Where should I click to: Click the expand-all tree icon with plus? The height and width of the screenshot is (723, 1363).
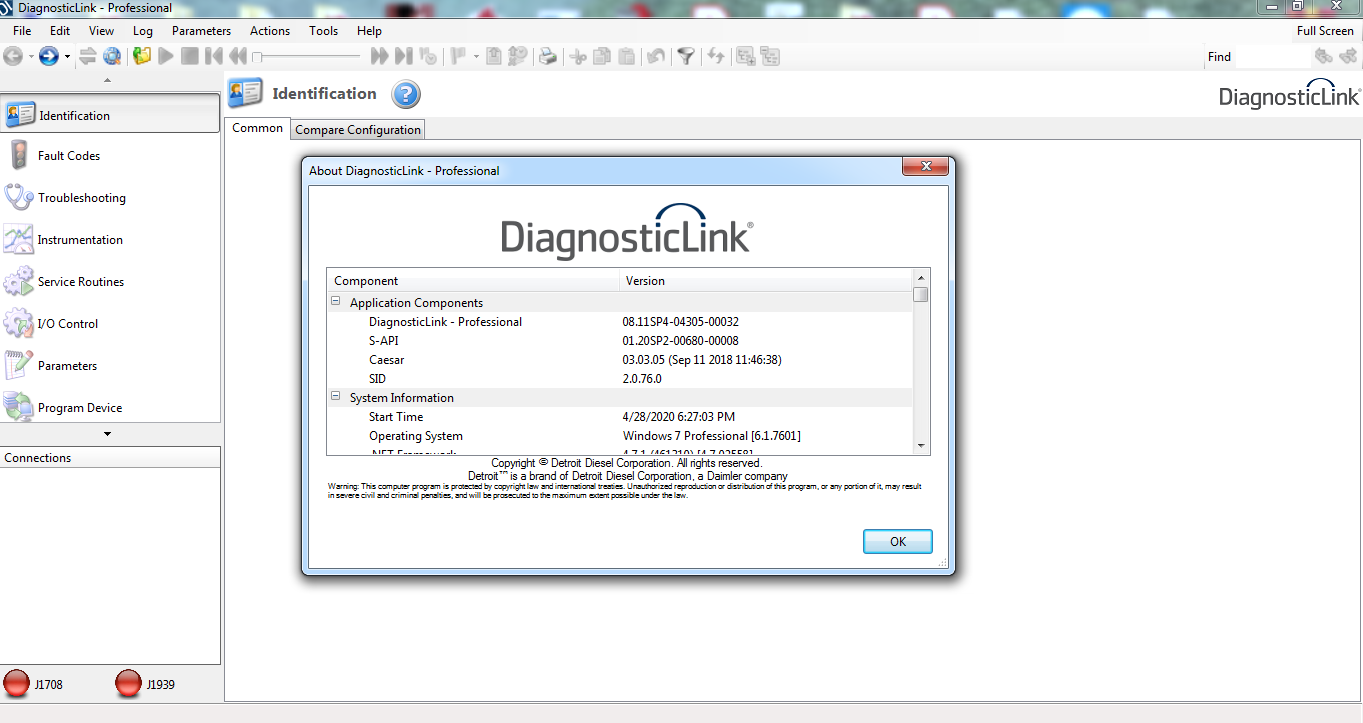(x=746, y=57)
